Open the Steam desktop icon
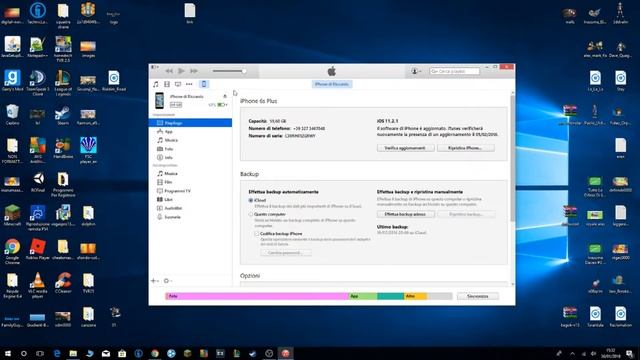 pyautogui.click(x=63, y=116)
